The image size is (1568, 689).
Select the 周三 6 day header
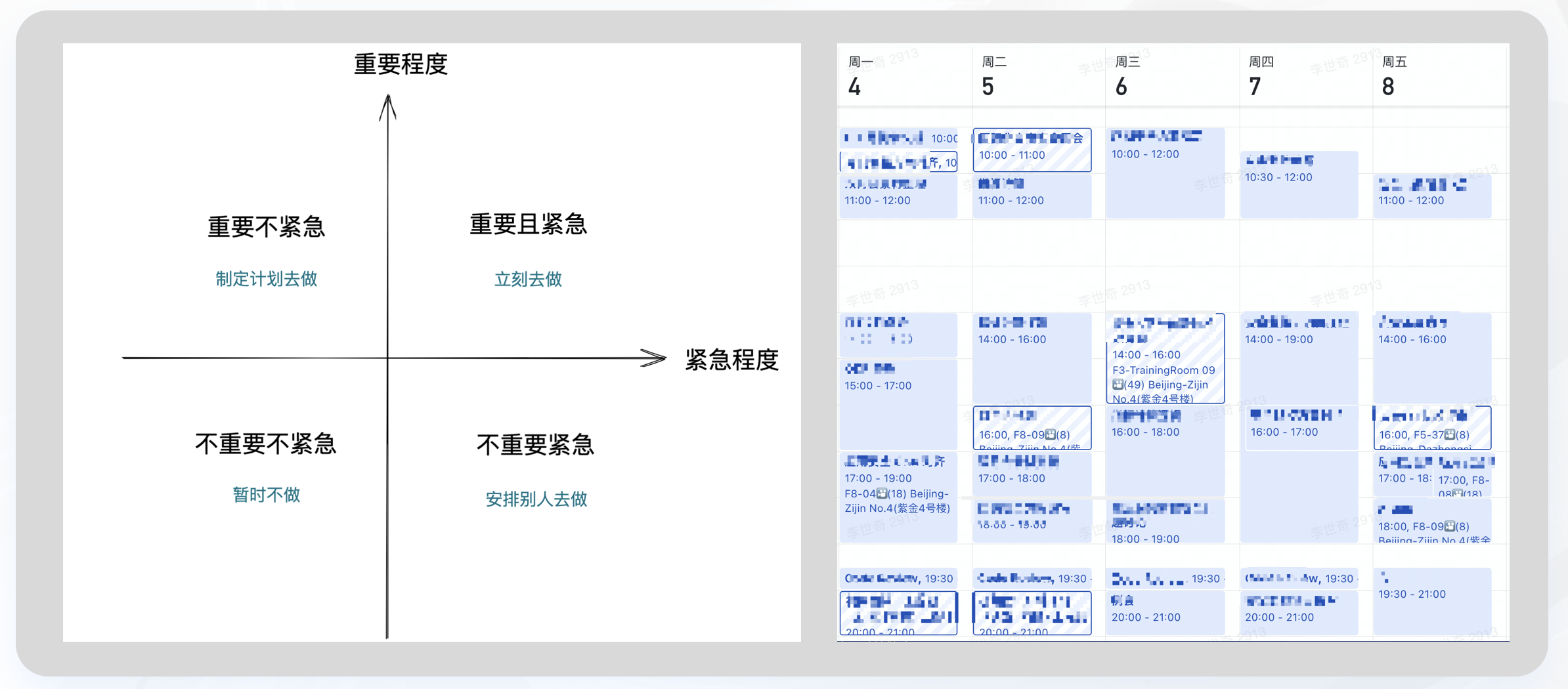click(x=1127, y=76)
